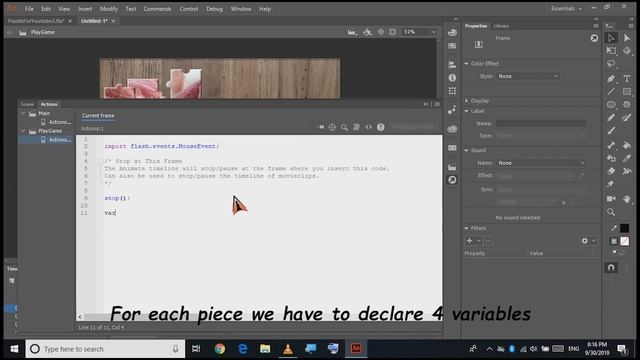Pick the Lasso tool
Viewport: 640px width, 360px height.
[611, 64]
